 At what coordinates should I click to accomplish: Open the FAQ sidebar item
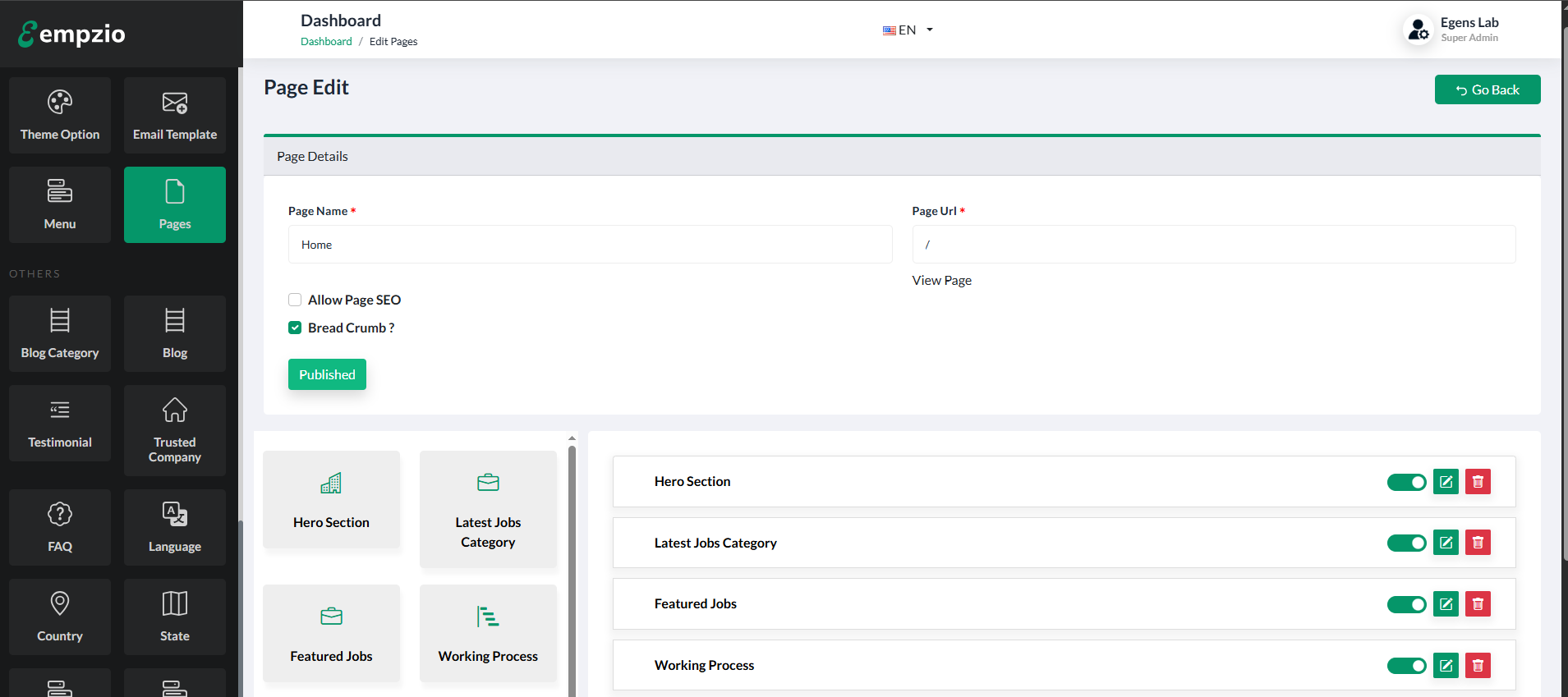[x=60, y=527]
